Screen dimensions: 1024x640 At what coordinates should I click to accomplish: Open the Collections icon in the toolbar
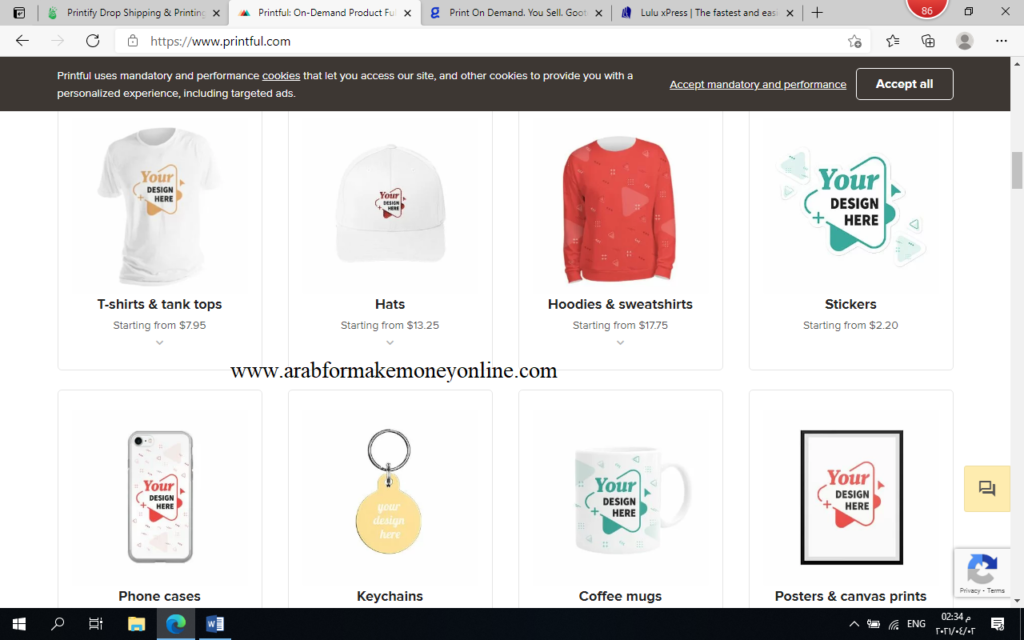[x=928, y=41]
